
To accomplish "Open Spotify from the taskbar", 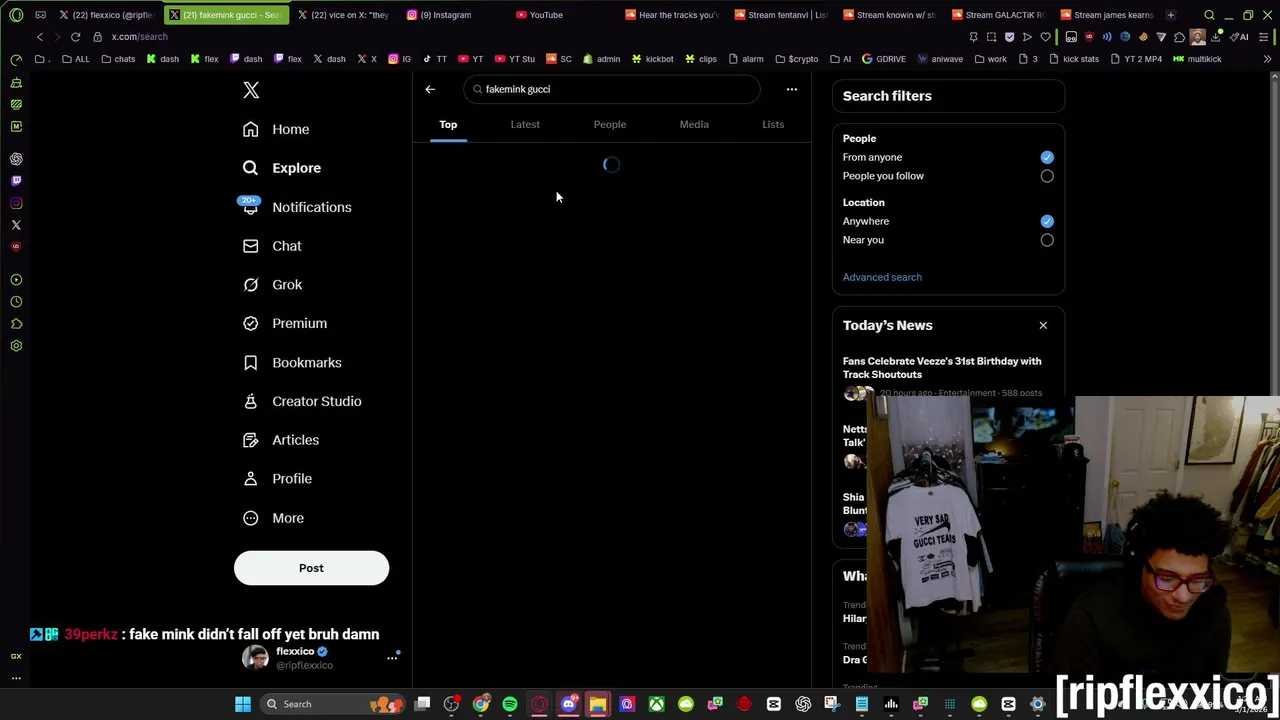I will pos(510,704).
